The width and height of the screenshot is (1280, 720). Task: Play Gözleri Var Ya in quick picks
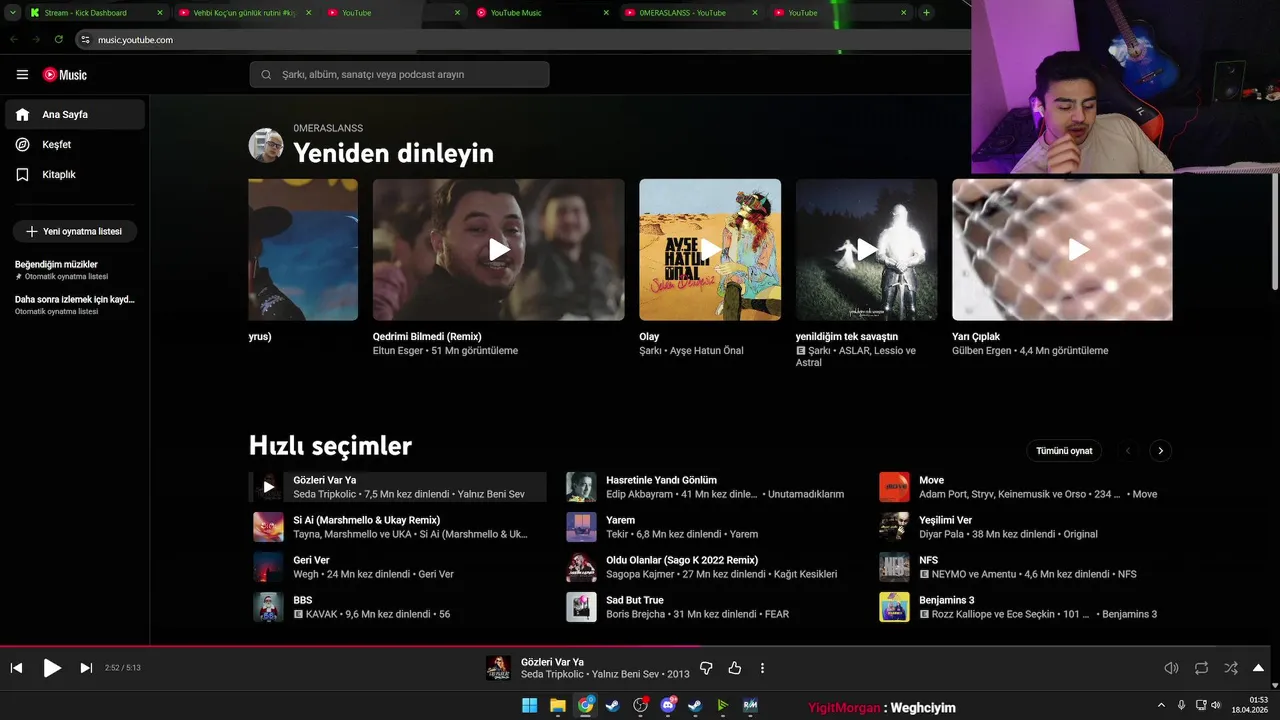[268, 487]
